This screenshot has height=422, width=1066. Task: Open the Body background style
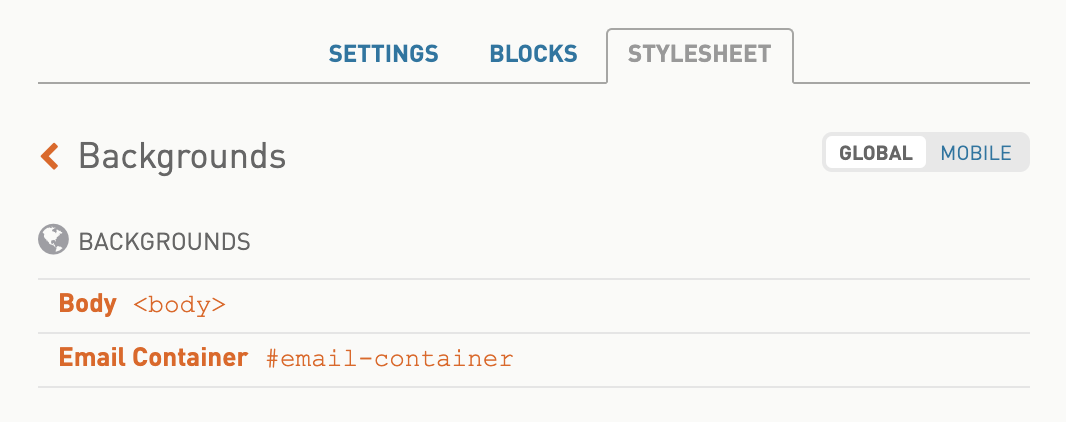coord(534,306)
